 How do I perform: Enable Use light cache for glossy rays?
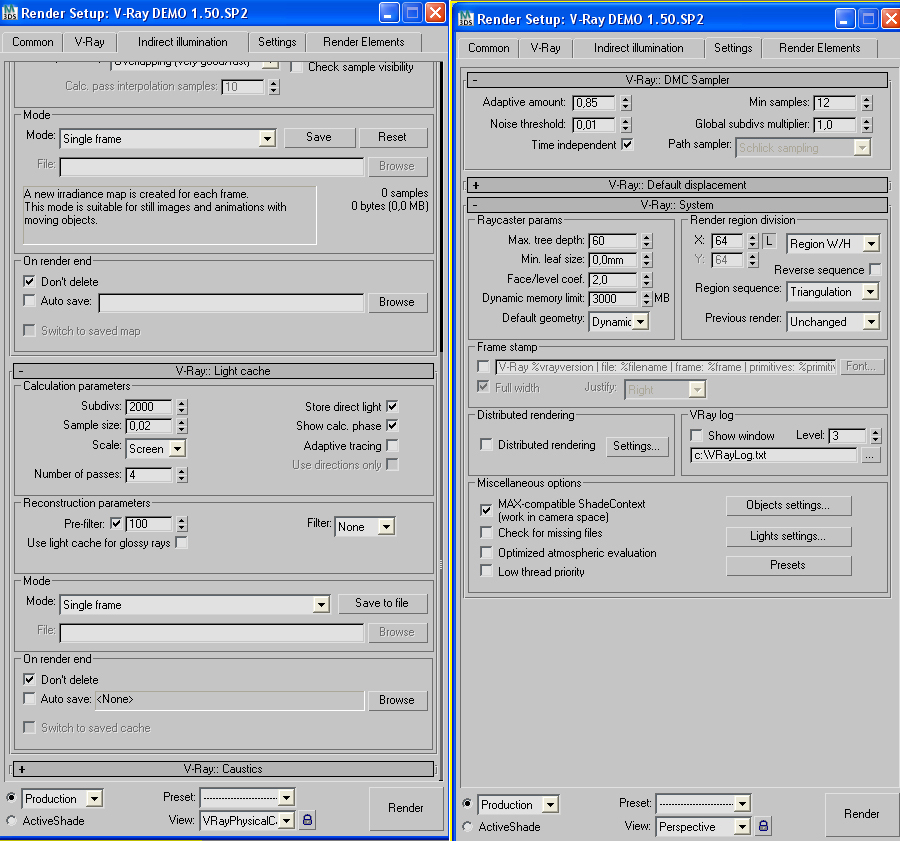[x=181, y=542]
